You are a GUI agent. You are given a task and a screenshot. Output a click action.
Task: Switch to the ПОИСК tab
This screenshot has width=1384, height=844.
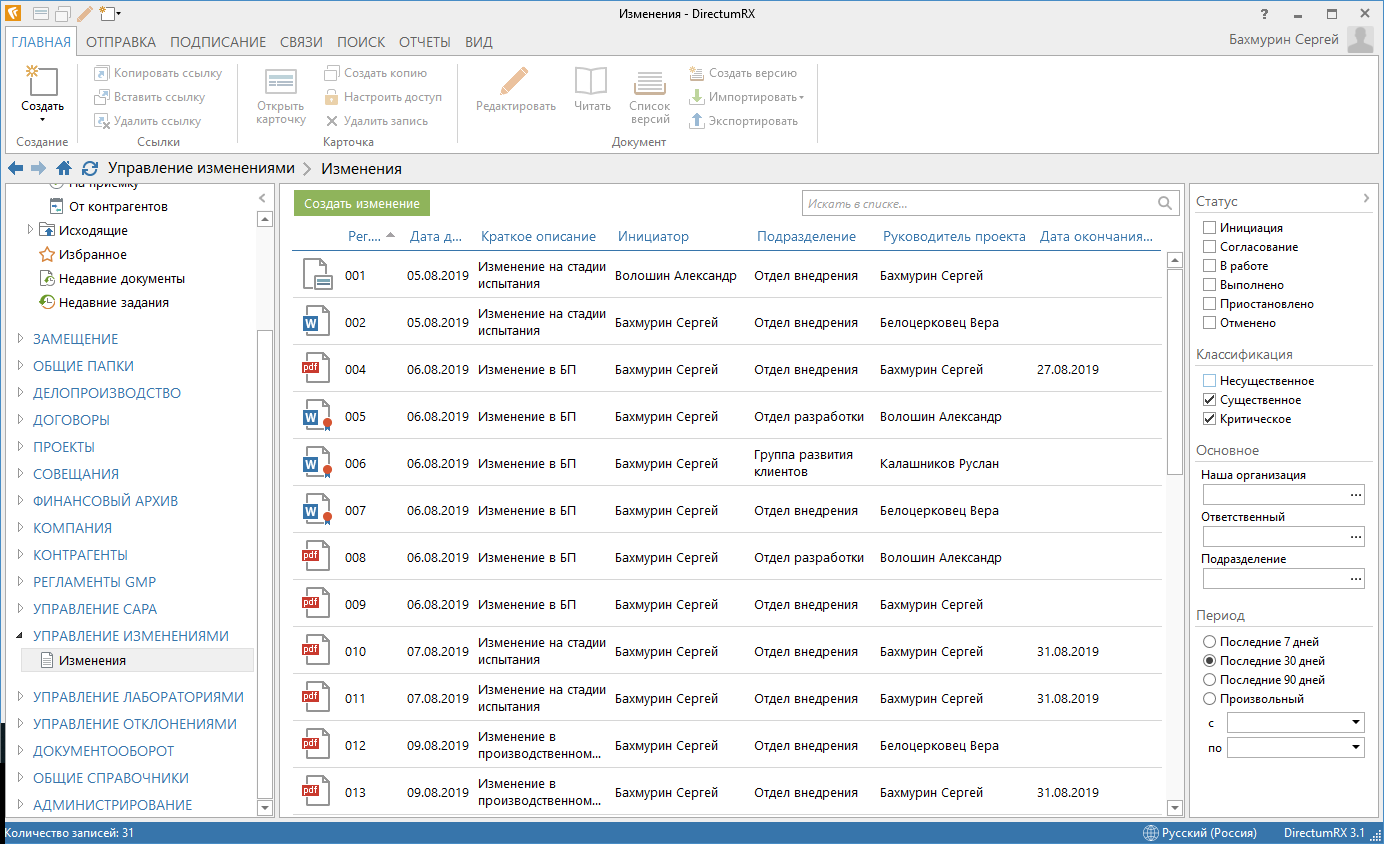point(361,42)
